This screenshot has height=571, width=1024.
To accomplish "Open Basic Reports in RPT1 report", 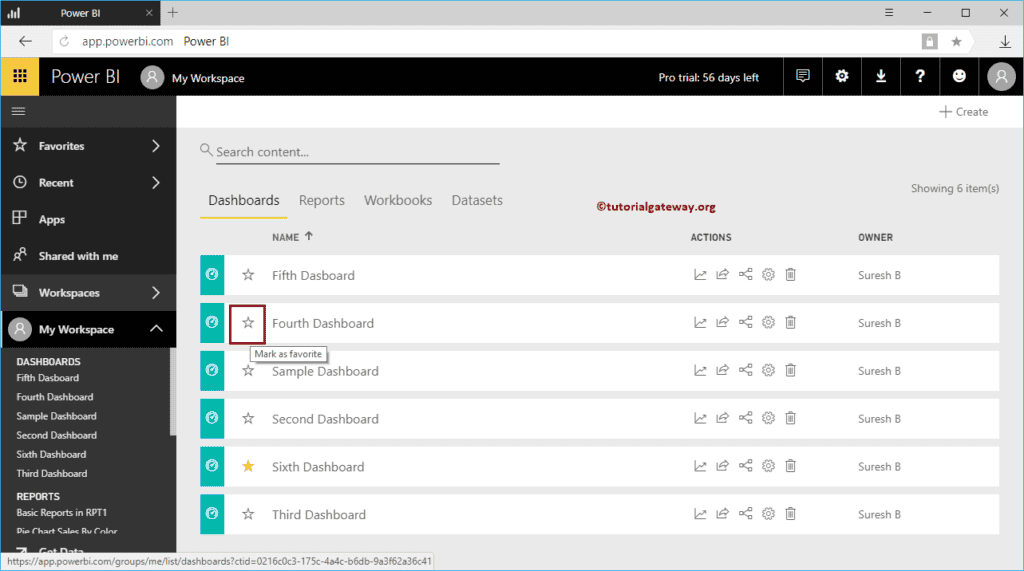I will (x=61, y=513).
